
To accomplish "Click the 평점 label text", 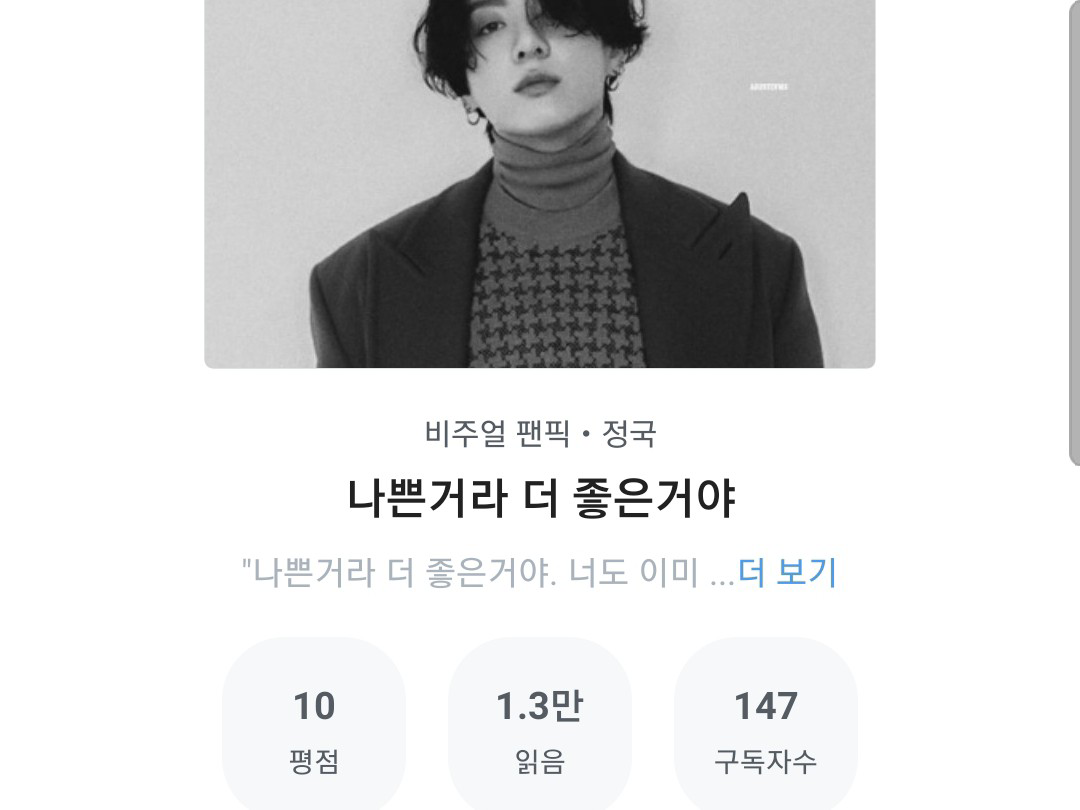I will (x=314, y=762).
